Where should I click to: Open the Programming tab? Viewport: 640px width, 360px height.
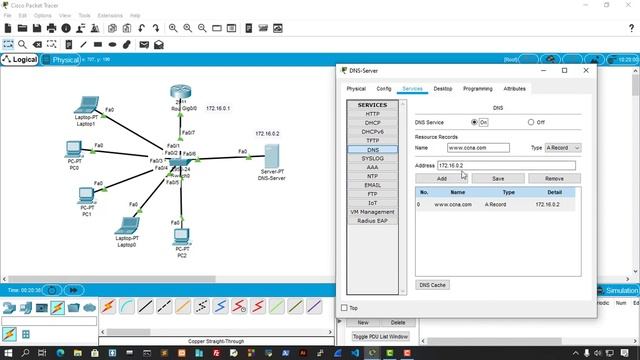coord(478,89)
